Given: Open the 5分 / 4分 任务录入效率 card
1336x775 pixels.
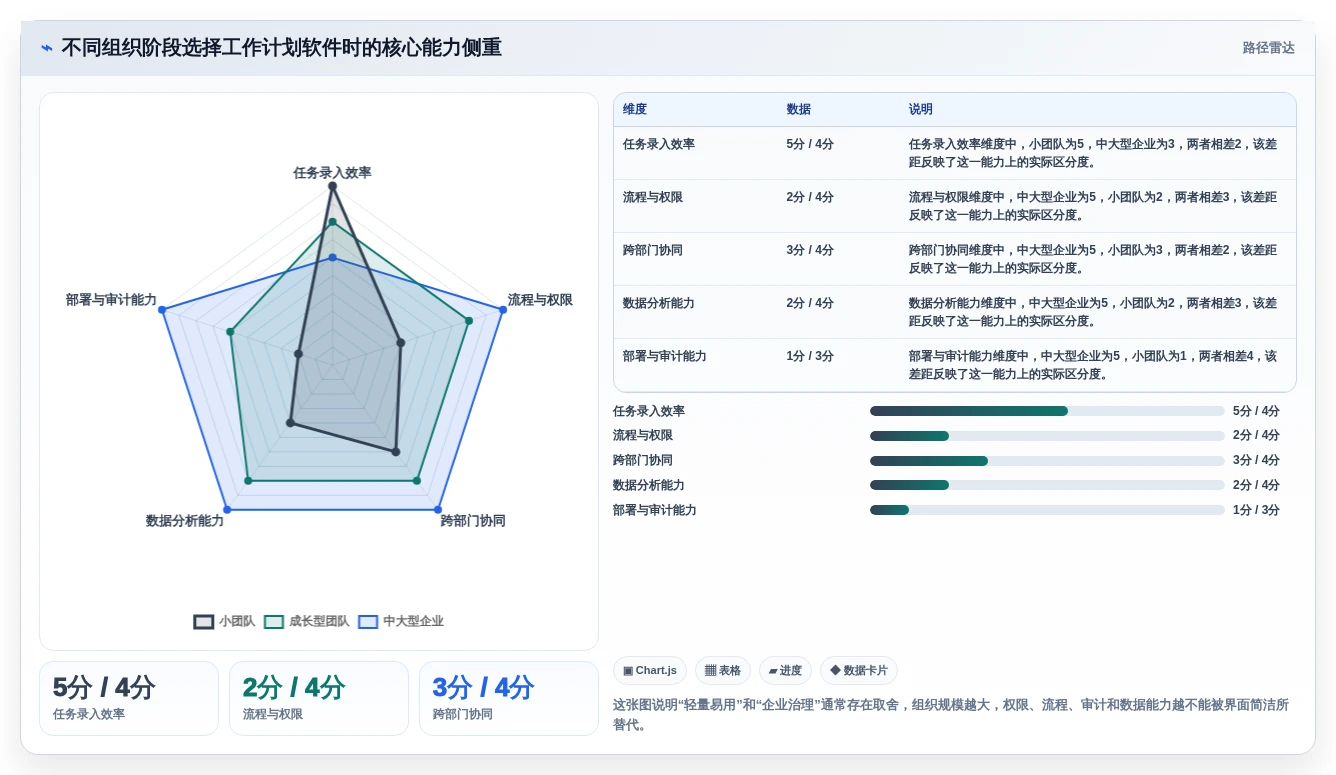Looking at the screenshot, I should click(x=129, y=698).
